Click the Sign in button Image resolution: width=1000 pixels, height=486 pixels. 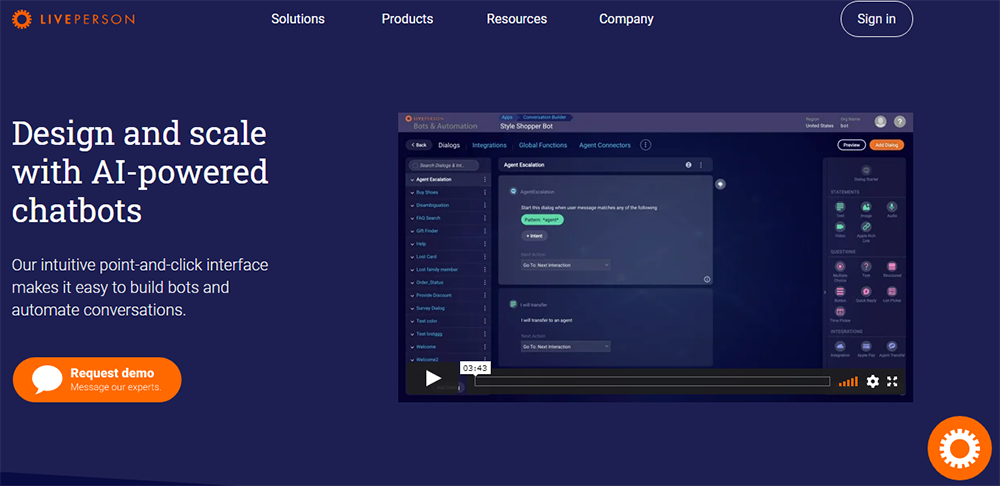click(876, 19)
